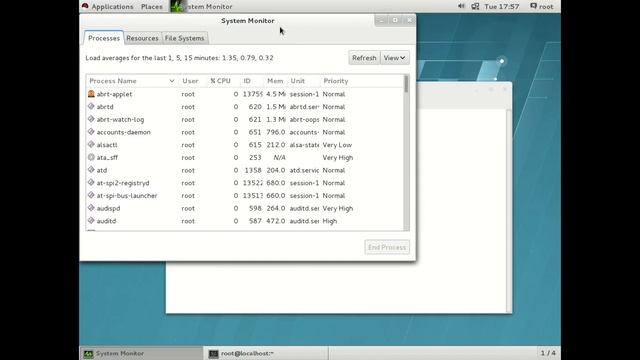
Task: Sort by Mem column header
Action: click(x=275, y=81)
